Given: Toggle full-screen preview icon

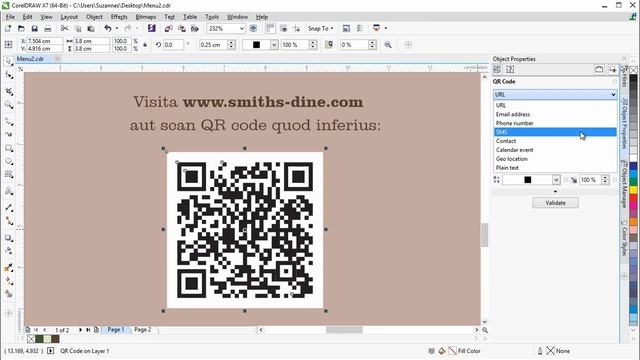Looking at the screenshot, I should coord(253,29).
